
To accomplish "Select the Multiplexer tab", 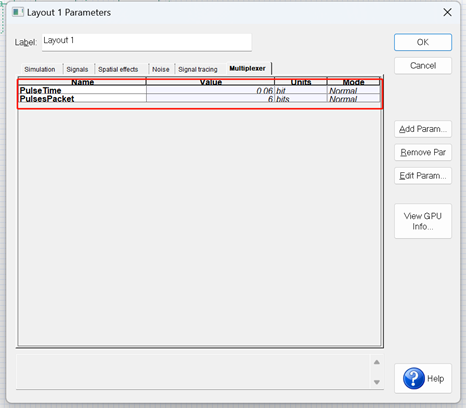I will tap(248, 68).
